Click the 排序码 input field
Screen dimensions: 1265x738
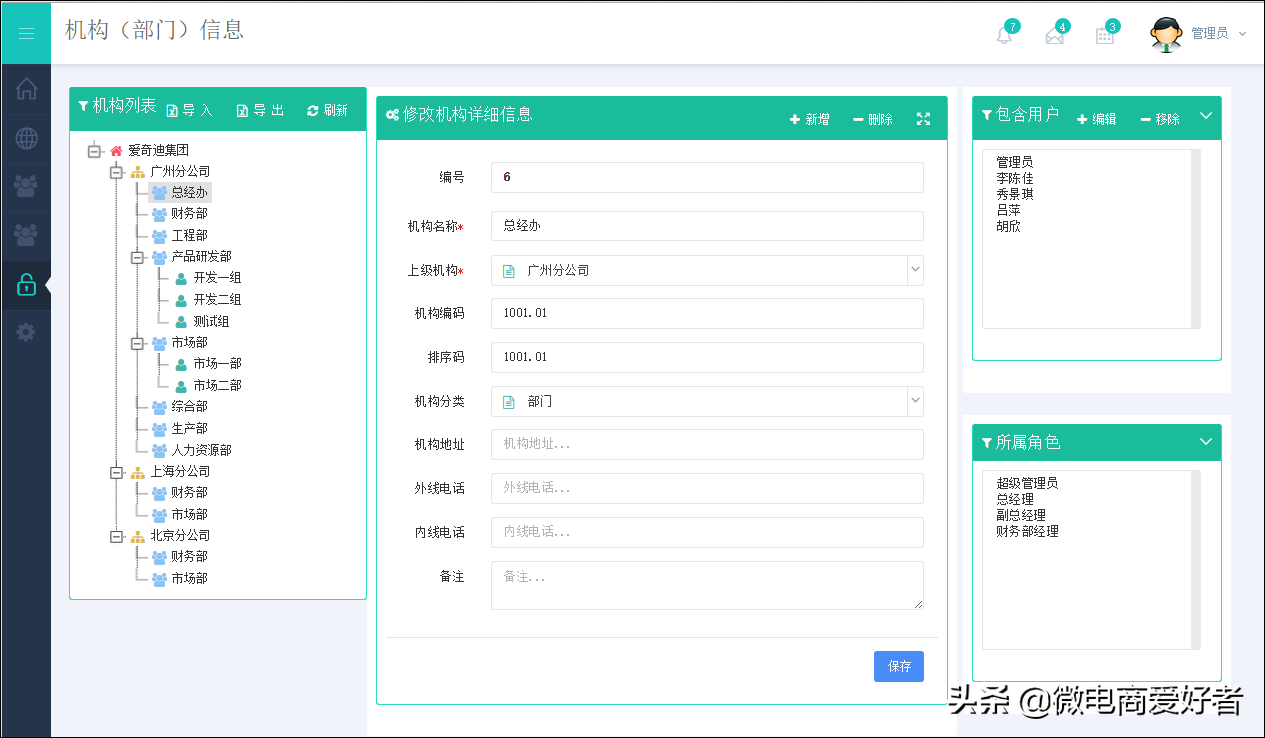tap(707, 357)
